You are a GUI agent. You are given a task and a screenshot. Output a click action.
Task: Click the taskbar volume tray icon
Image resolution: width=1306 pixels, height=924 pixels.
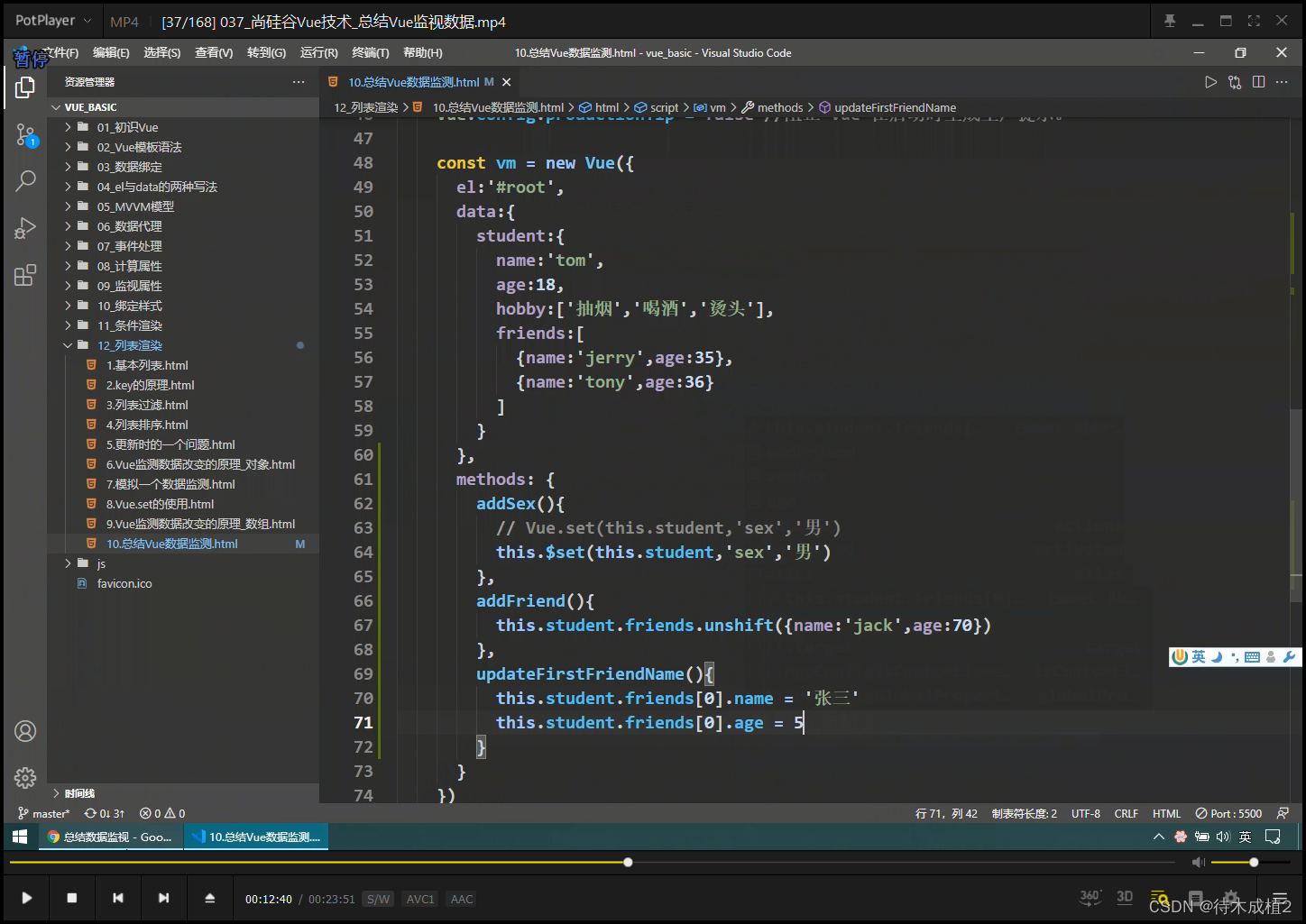pos(1223,837)
